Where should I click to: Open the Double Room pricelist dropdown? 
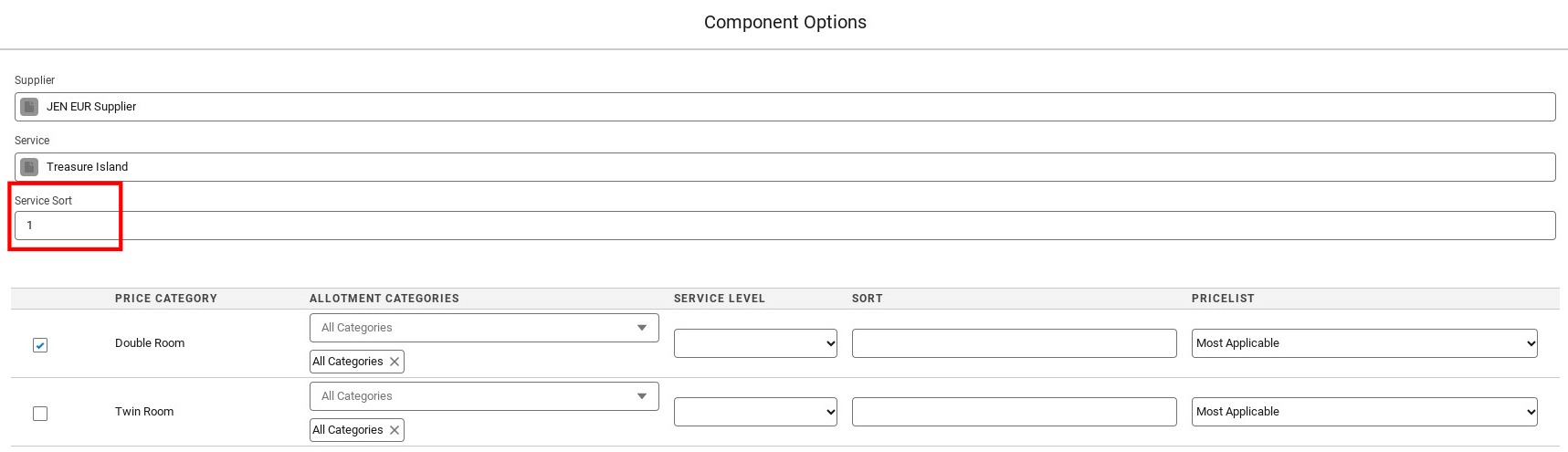point(1364,343)
